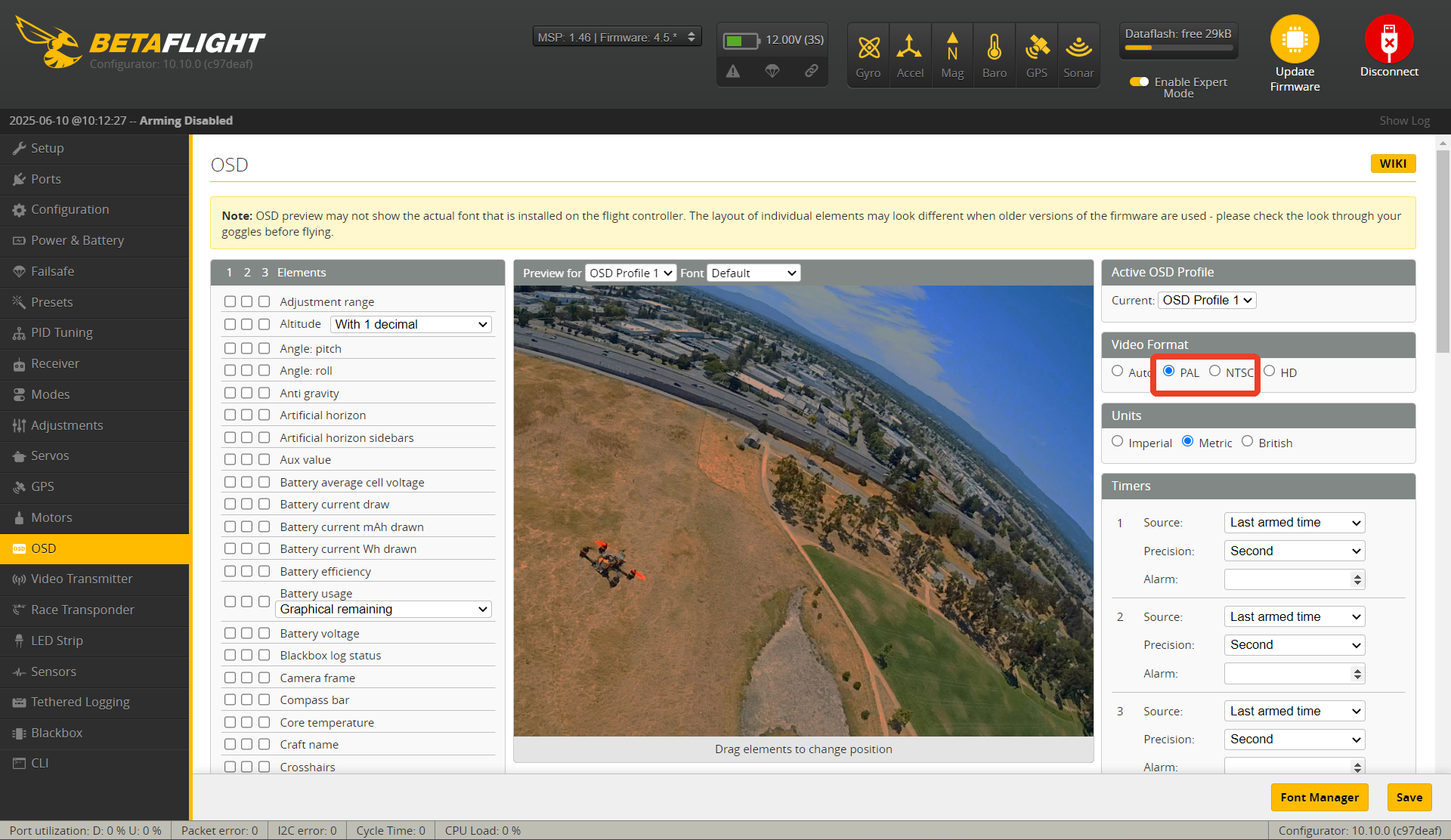Click the WIKI button
Image resolution: width=1451 pixels, height=840 pixels.
(1393, 163)
